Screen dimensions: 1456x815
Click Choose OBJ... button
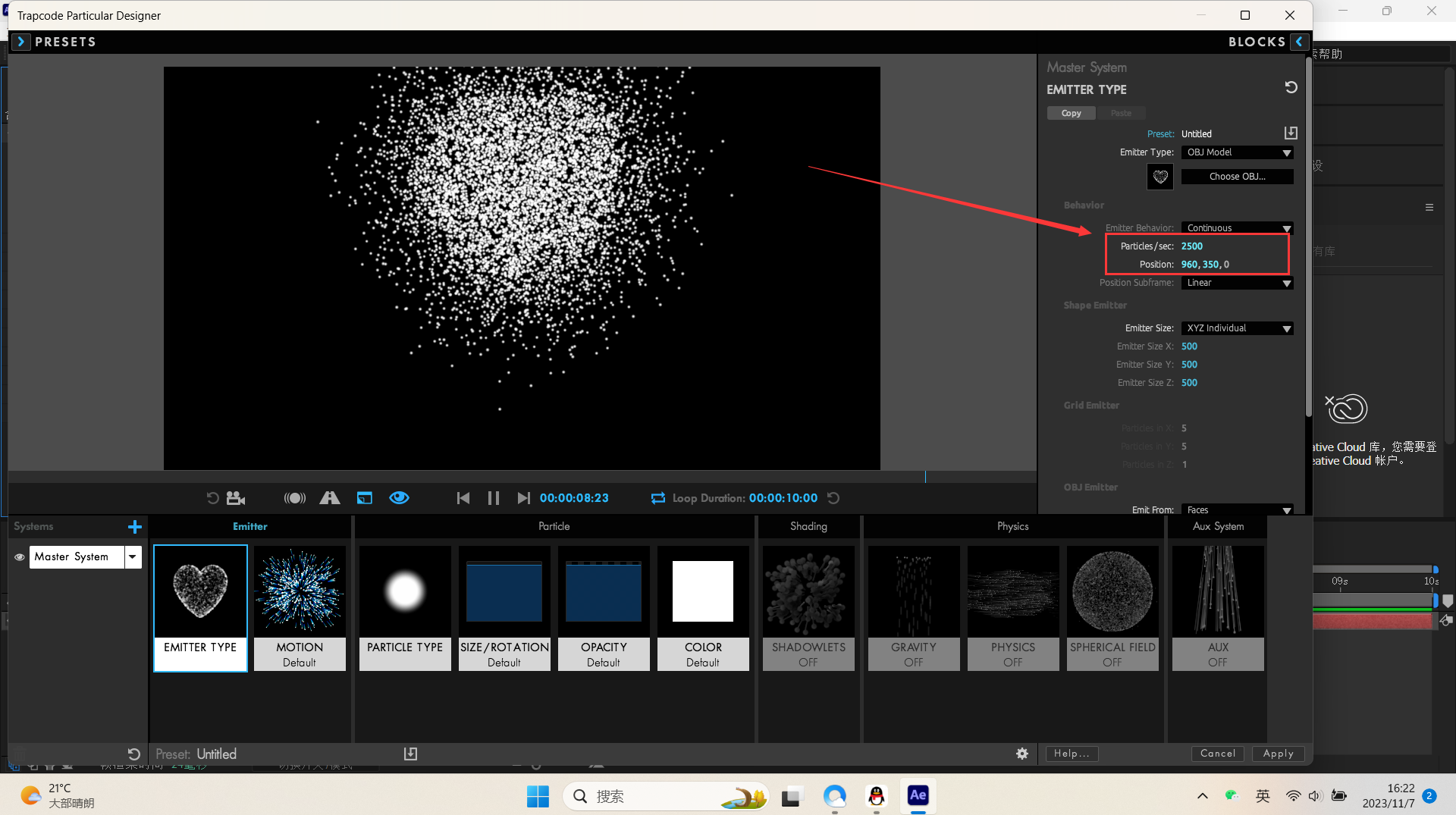1237,177
